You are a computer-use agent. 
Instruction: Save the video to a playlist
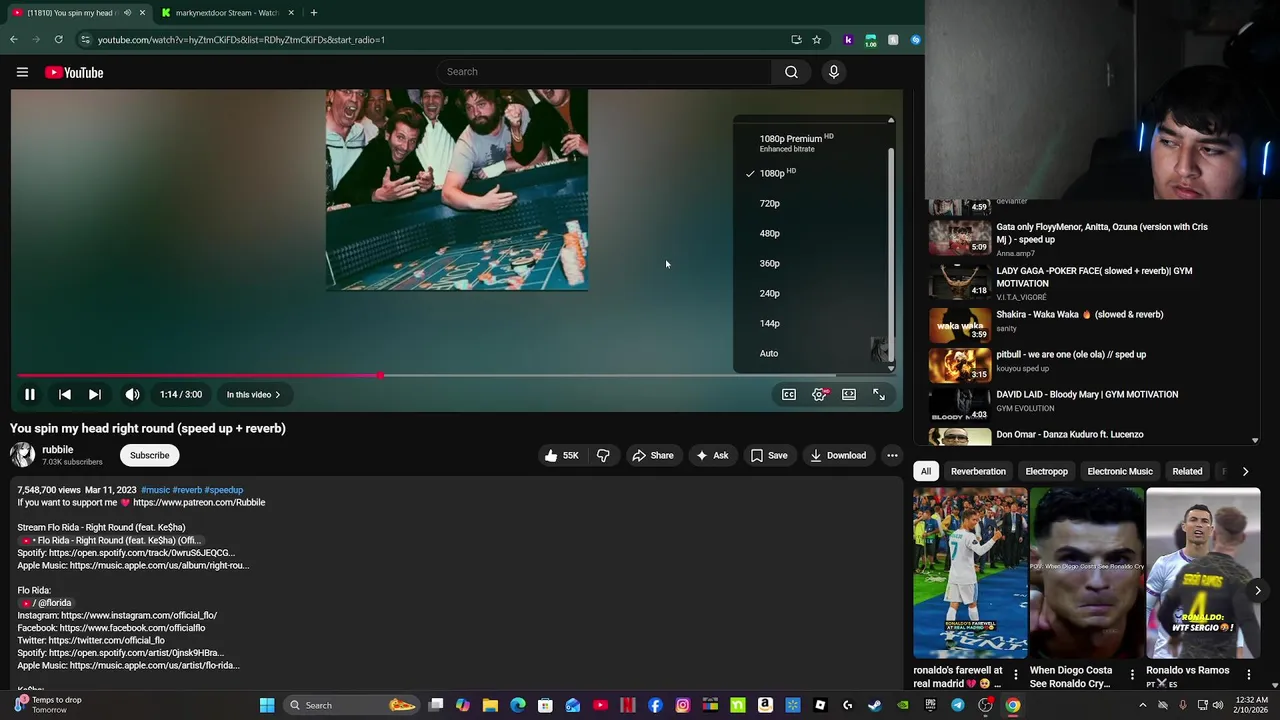[x=769, y=455]
